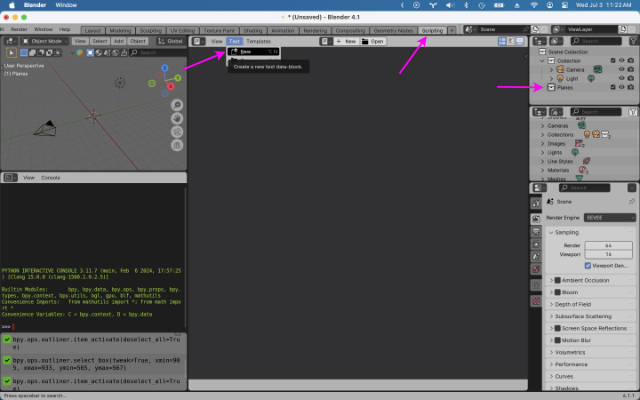Switch to the Shading workspace tab
The width and height of the screenshot is (640, 400).
coord(253,31)
